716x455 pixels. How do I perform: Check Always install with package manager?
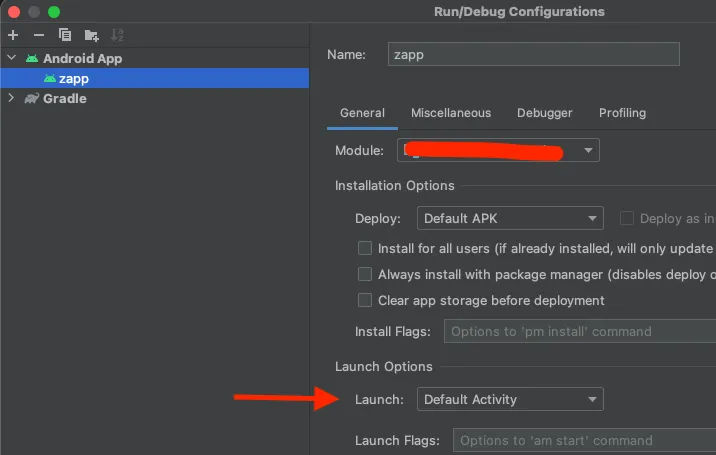point(365,274)
